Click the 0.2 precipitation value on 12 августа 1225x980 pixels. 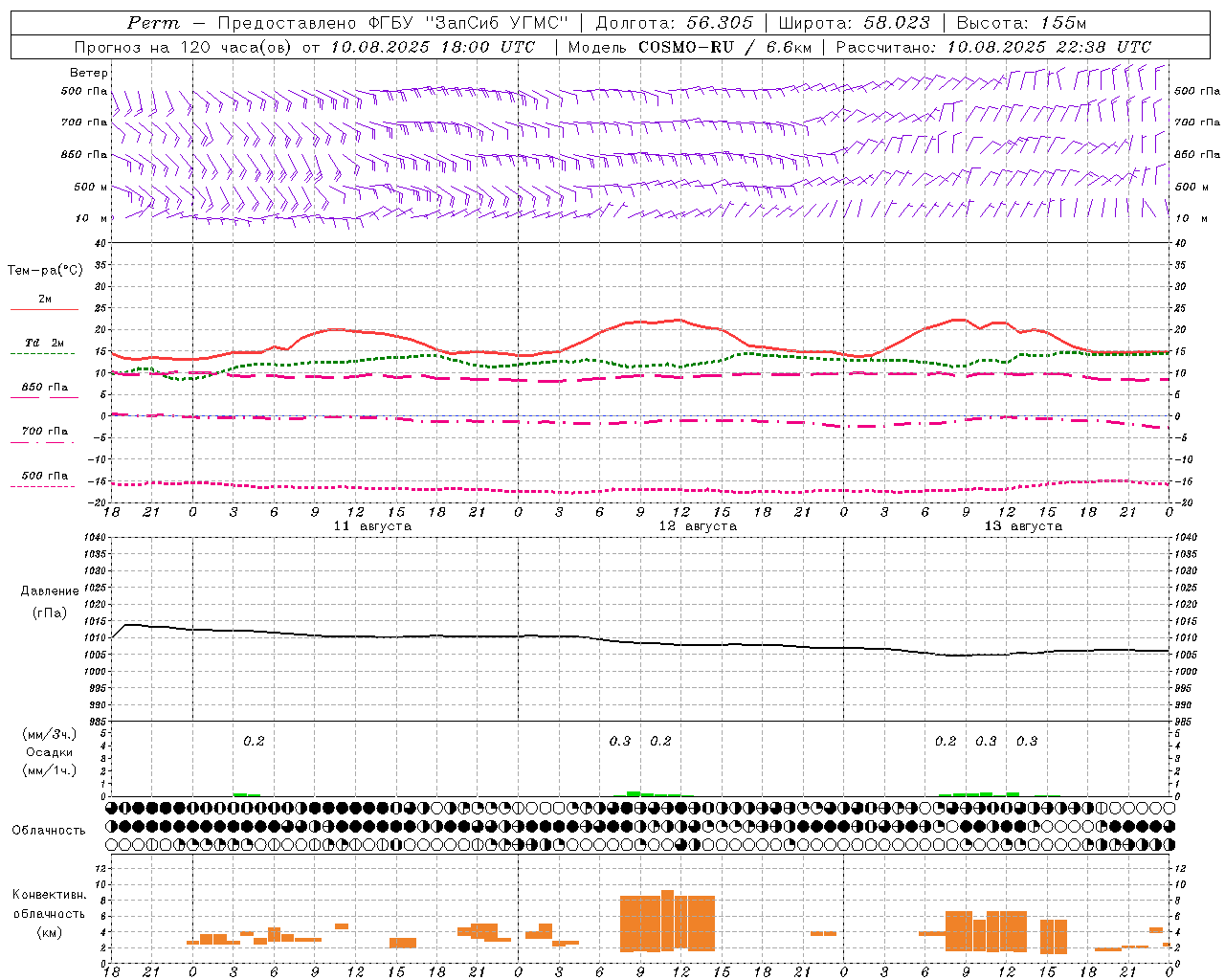(x=660, y=741)
